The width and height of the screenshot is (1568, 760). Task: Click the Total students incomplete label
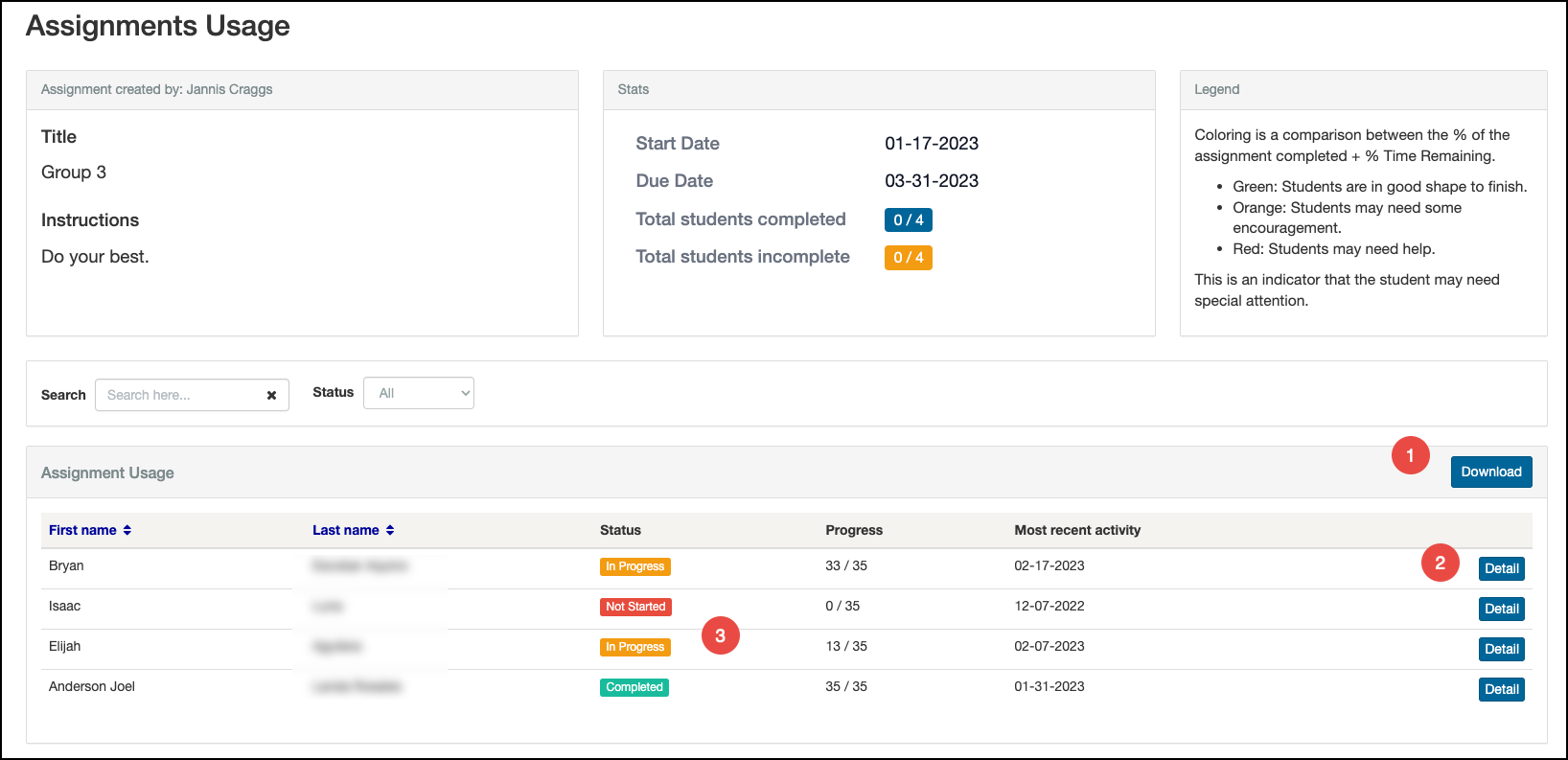click(x=743, y=257)
